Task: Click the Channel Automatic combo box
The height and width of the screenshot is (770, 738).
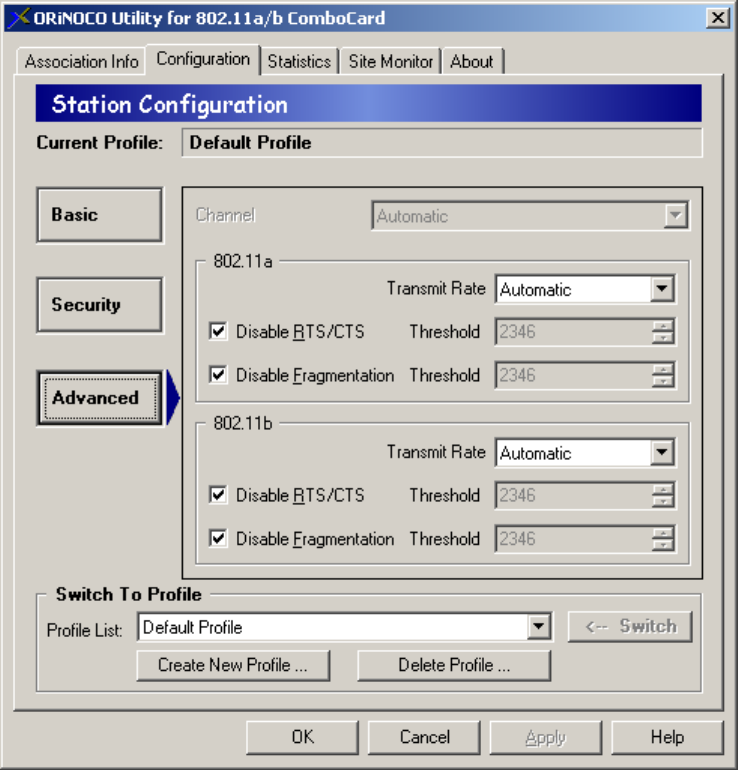Action: (530, 216)
